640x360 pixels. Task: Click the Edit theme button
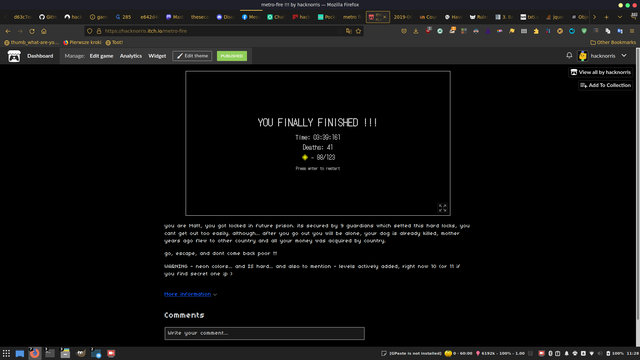(x=192, y=56)
